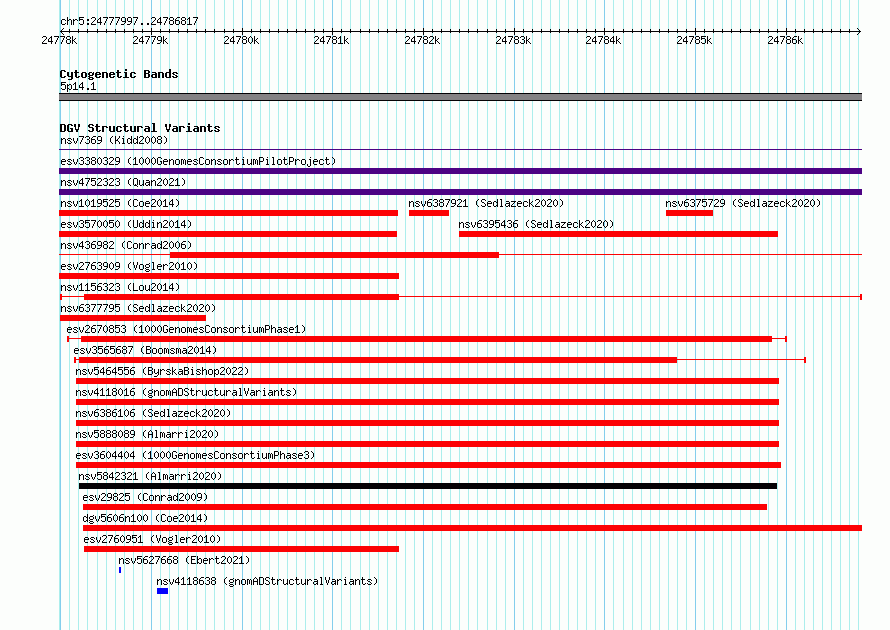Click the nsv436982 red variant bar

[334, 255]
